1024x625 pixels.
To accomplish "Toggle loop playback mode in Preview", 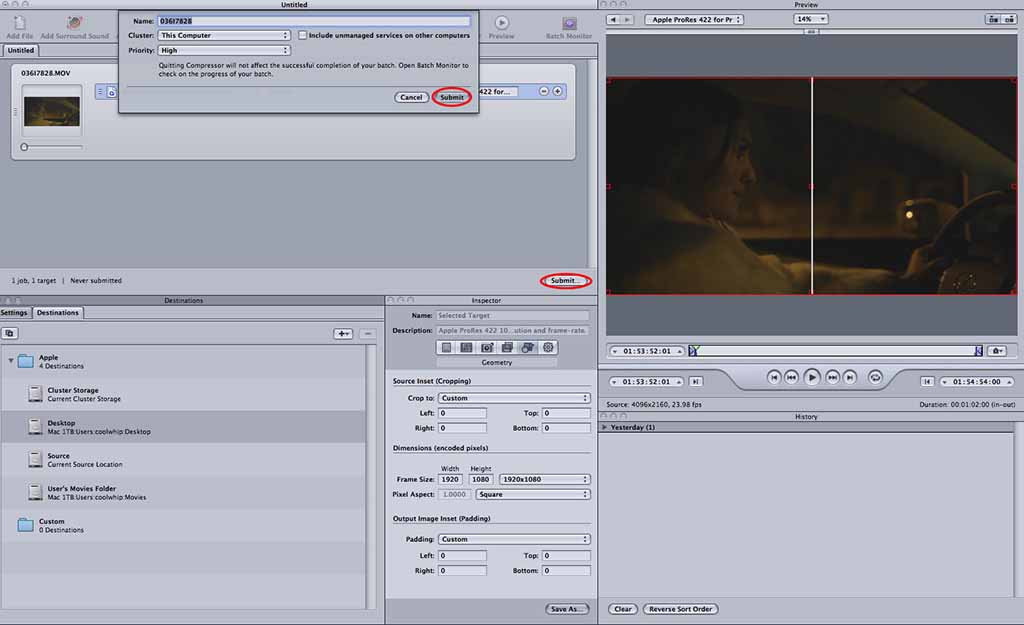I will pos(876,377).
